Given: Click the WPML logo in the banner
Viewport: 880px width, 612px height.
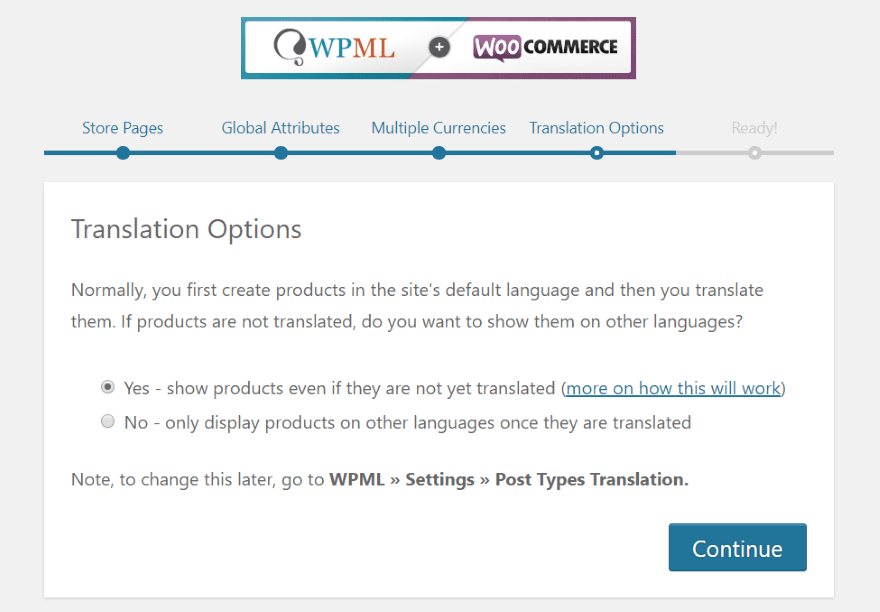Looking at the screenshot, I should click(x=335, y=47).
